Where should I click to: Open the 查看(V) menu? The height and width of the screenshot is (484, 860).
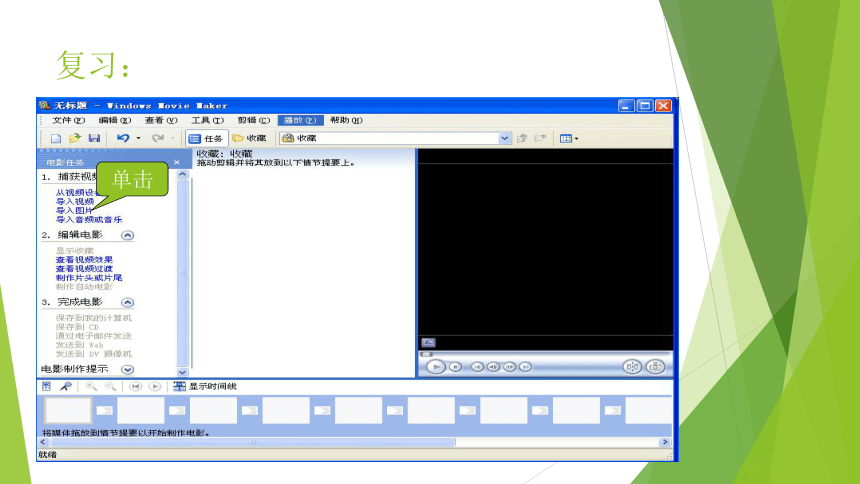point(161,120)
